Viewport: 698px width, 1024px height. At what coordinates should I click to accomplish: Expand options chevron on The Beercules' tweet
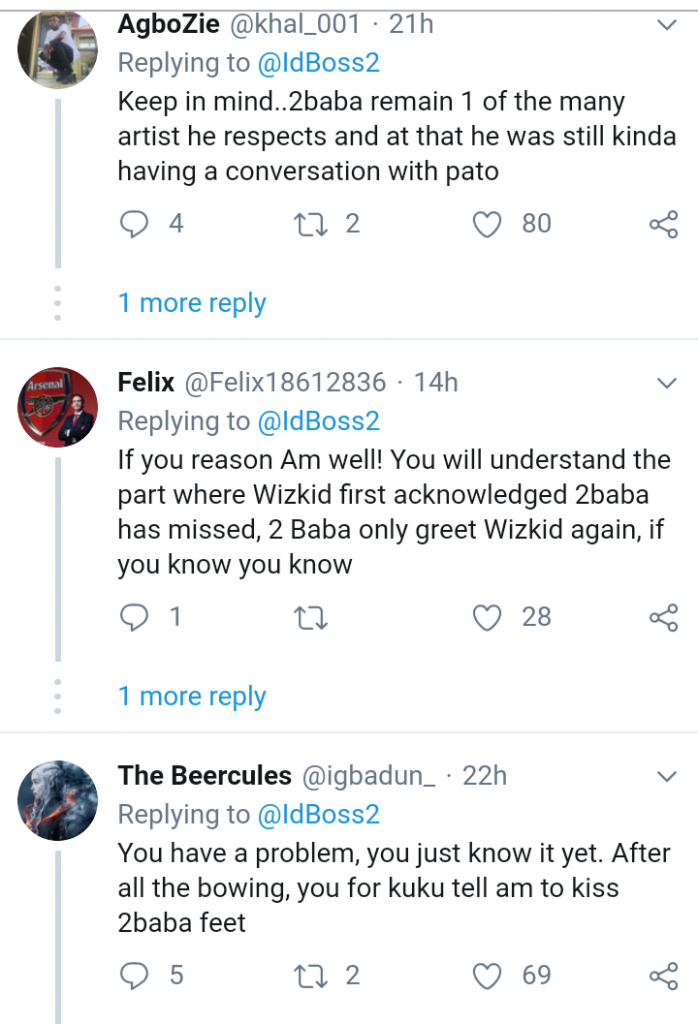666,776
